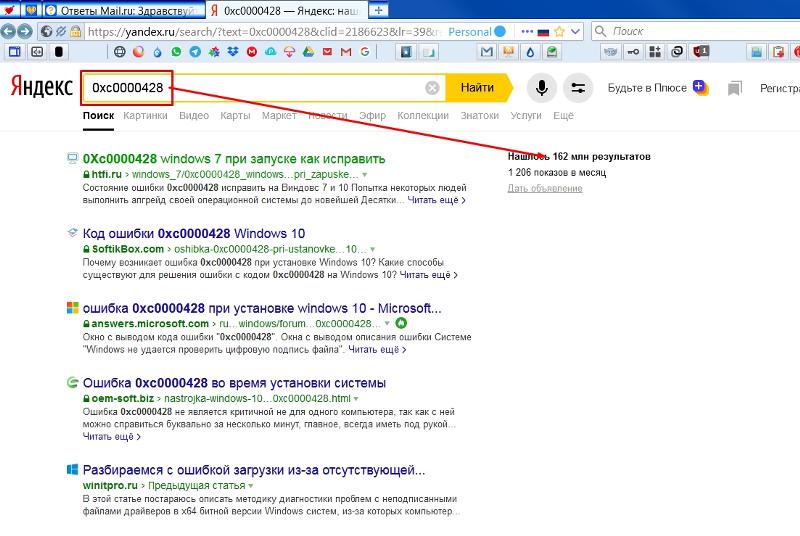The height and width of the screenshot is (536, 800).
Task: Click the Яндекс logo
Action: [x=41, y=87]
